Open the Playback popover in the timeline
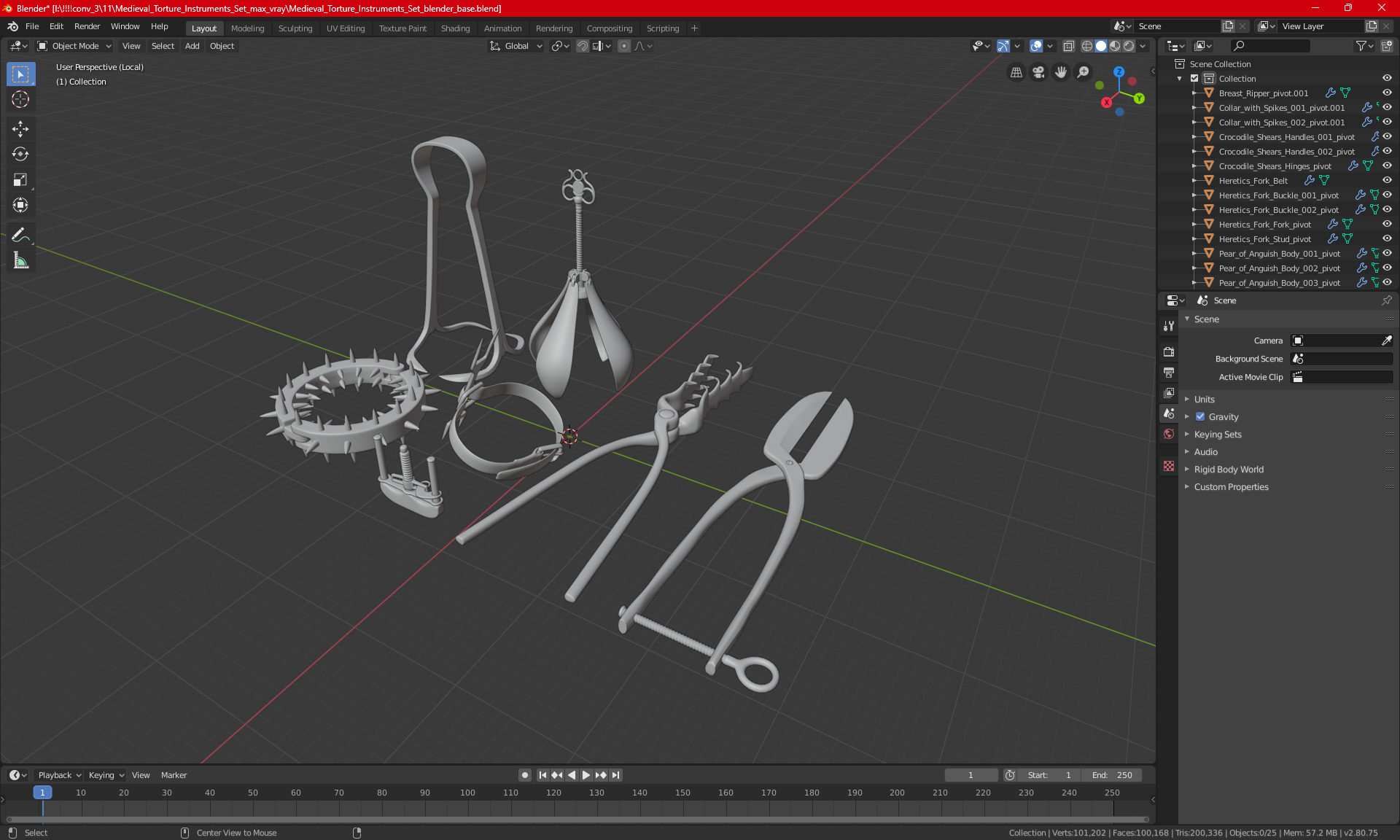Viewport: 1400px width, 840px height. point(59,775)
